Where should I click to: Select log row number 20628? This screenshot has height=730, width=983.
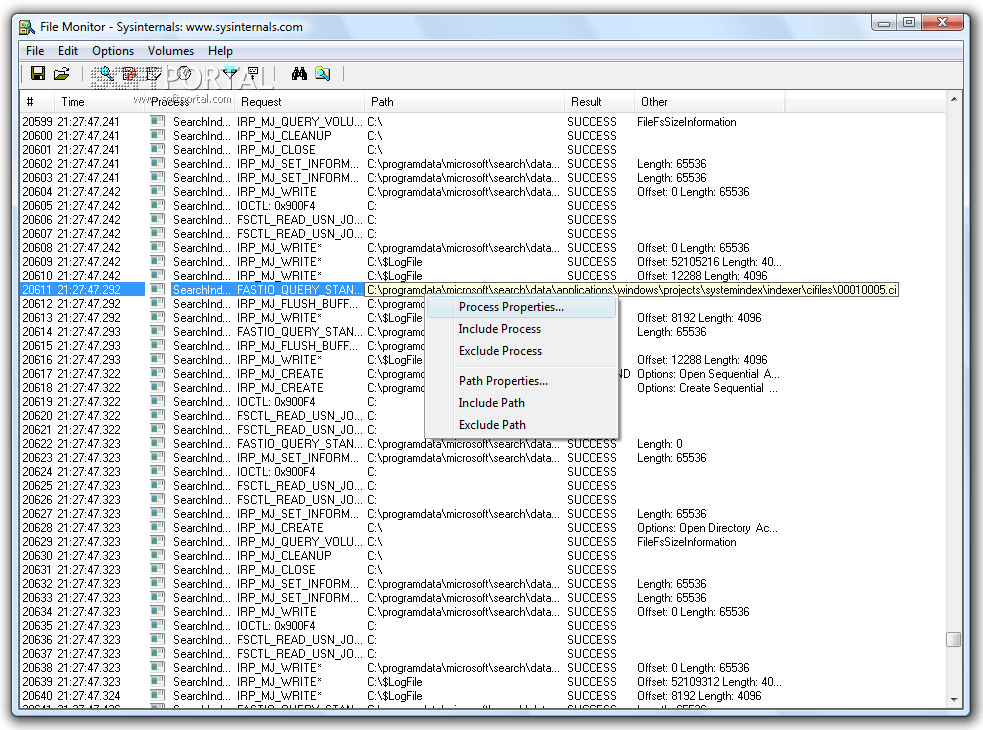(x=37, y=528)
